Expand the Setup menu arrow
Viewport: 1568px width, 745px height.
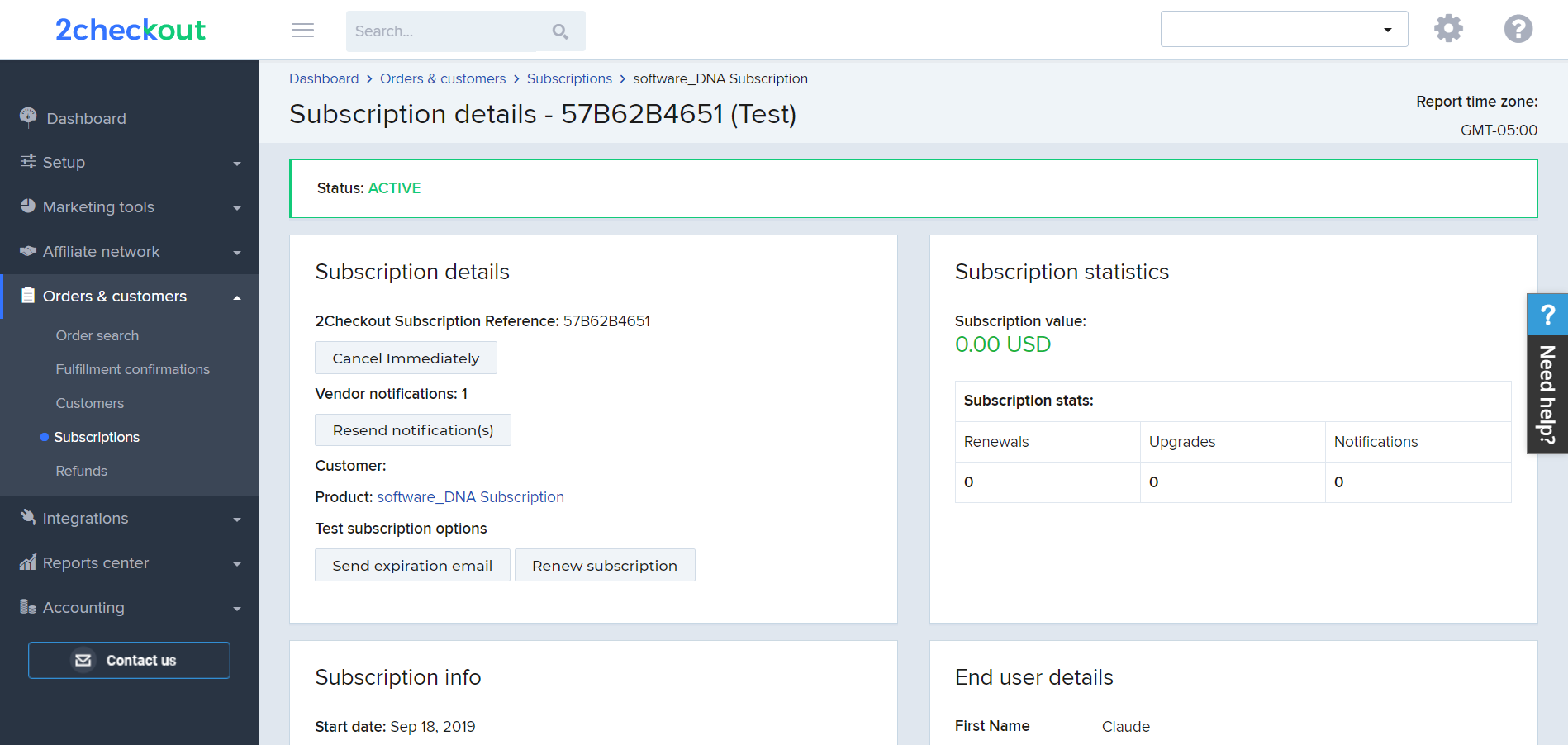pyautogui.click(x=237, y=164)
